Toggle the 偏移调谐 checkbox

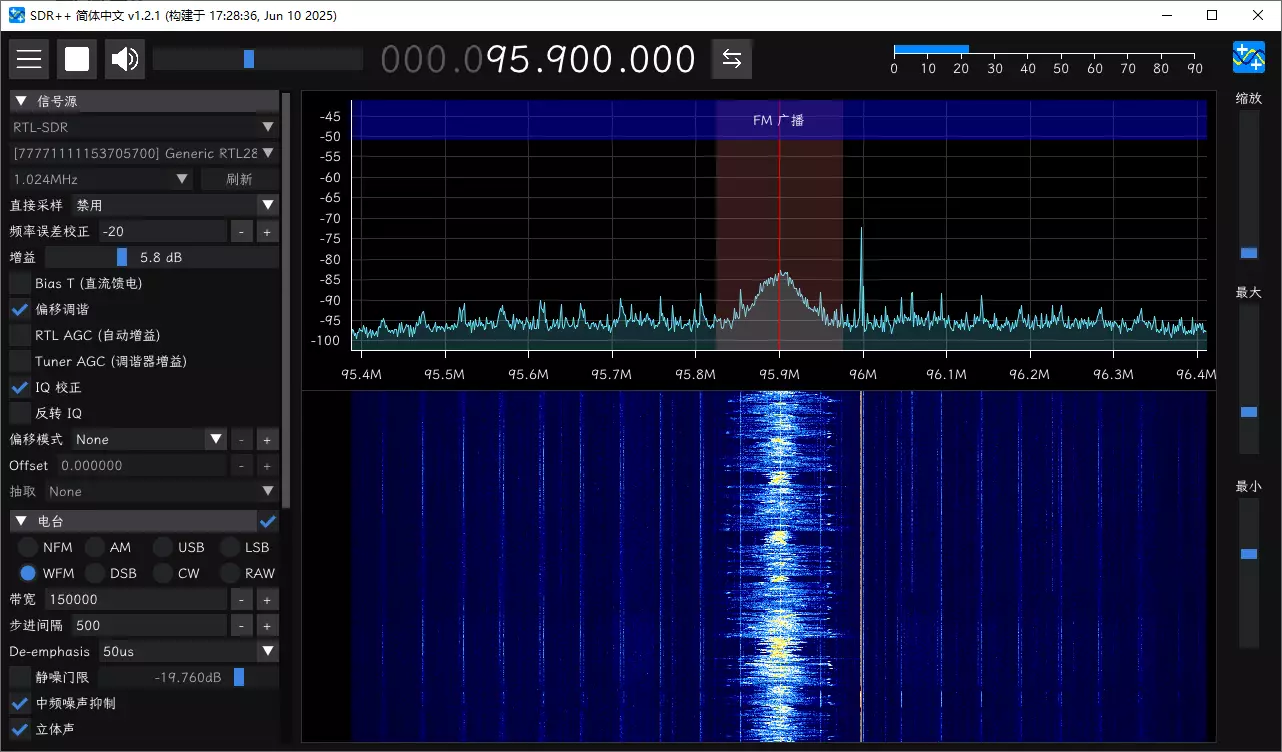coord(20,309)
